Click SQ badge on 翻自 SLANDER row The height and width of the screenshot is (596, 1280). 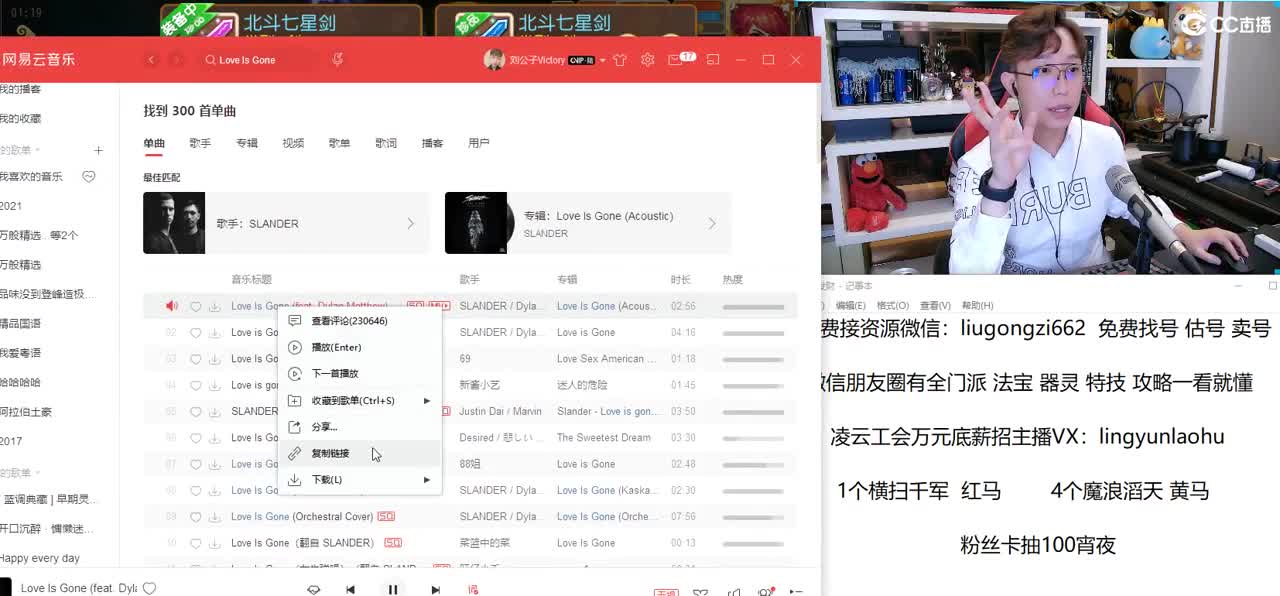[393, 543]
